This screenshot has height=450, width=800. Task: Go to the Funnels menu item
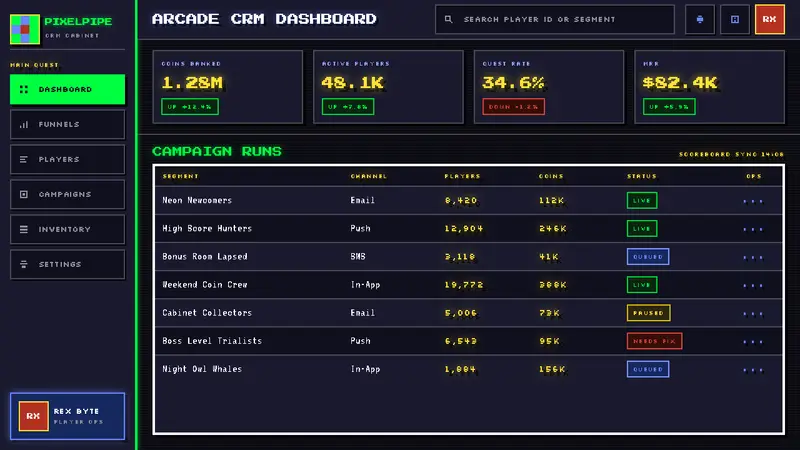(67, 124)
